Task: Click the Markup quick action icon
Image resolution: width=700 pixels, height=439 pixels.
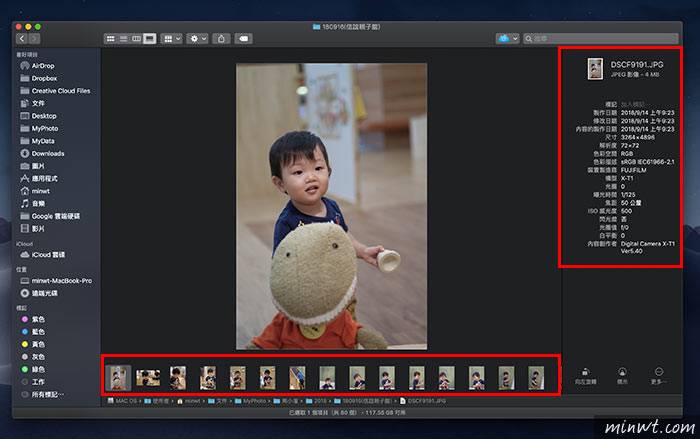Action: pos(623,372)
